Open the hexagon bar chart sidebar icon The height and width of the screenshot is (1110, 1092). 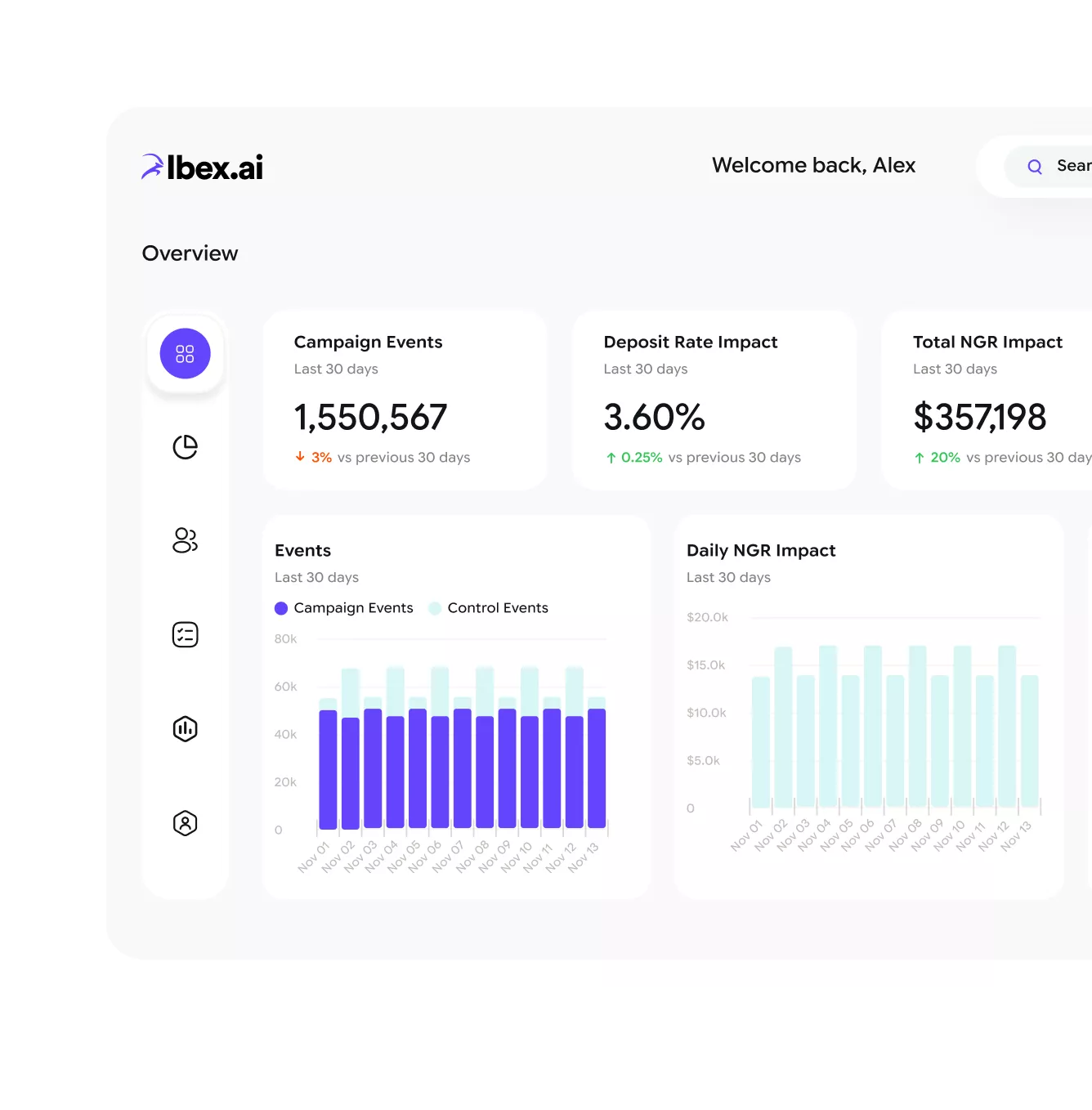point(186,728)
